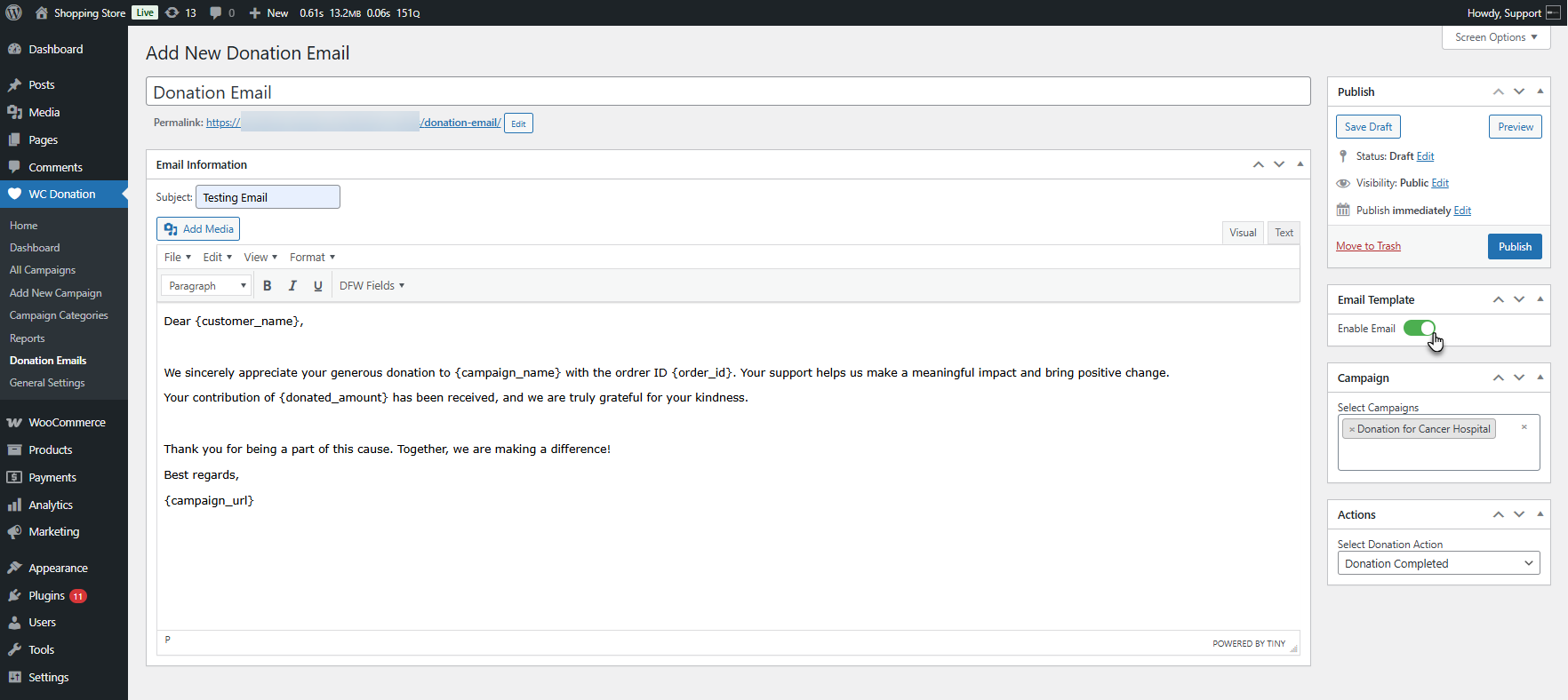This screenshot has width=1568, height=700.
Task: Click the Italic formatting icon
Action: (292, 286)
